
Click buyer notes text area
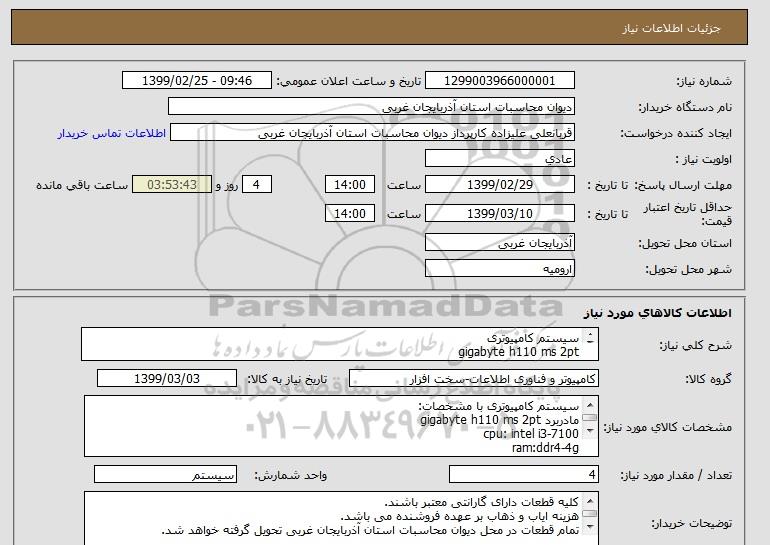pyautogui.click(x=341, y=518)
